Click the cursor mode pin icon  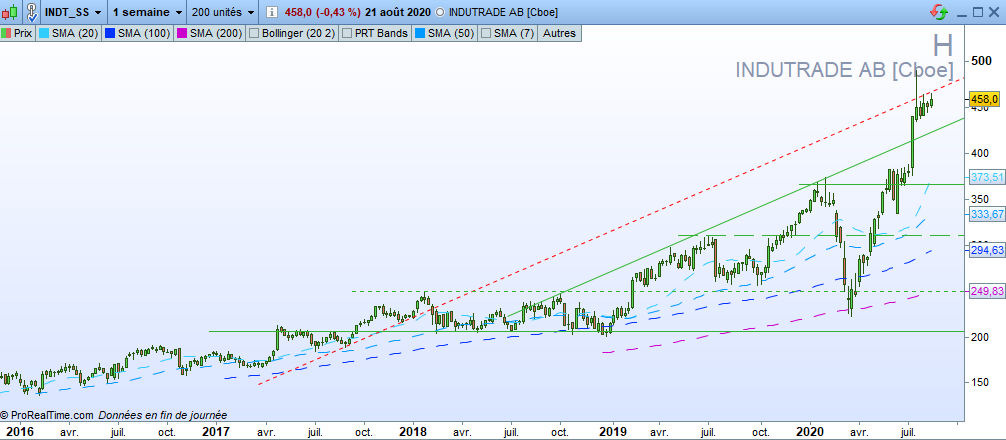pyautogui.click(x=30, y=11)
